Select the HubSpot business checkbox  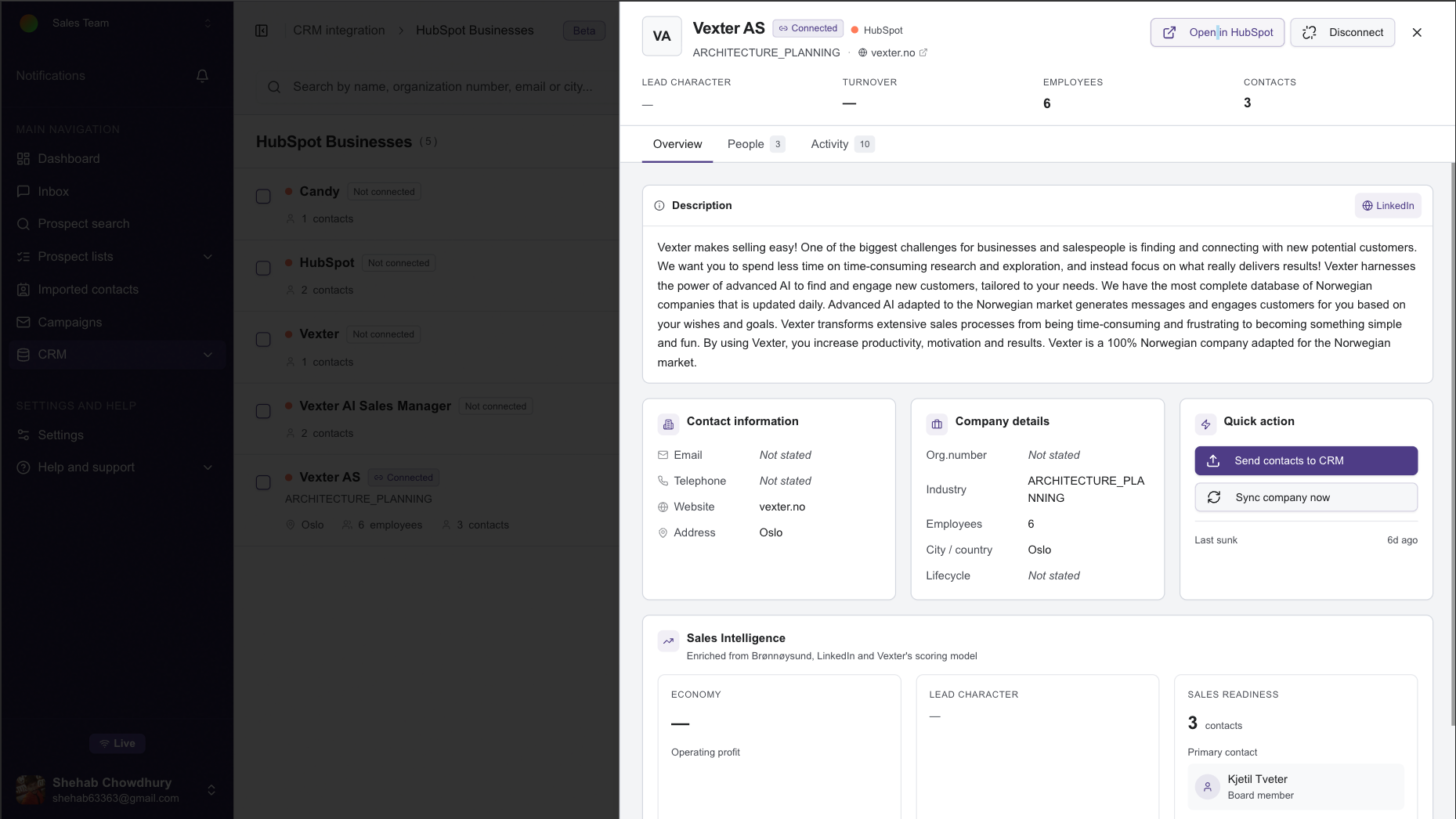pyautogui.click(x=263, y=268)
